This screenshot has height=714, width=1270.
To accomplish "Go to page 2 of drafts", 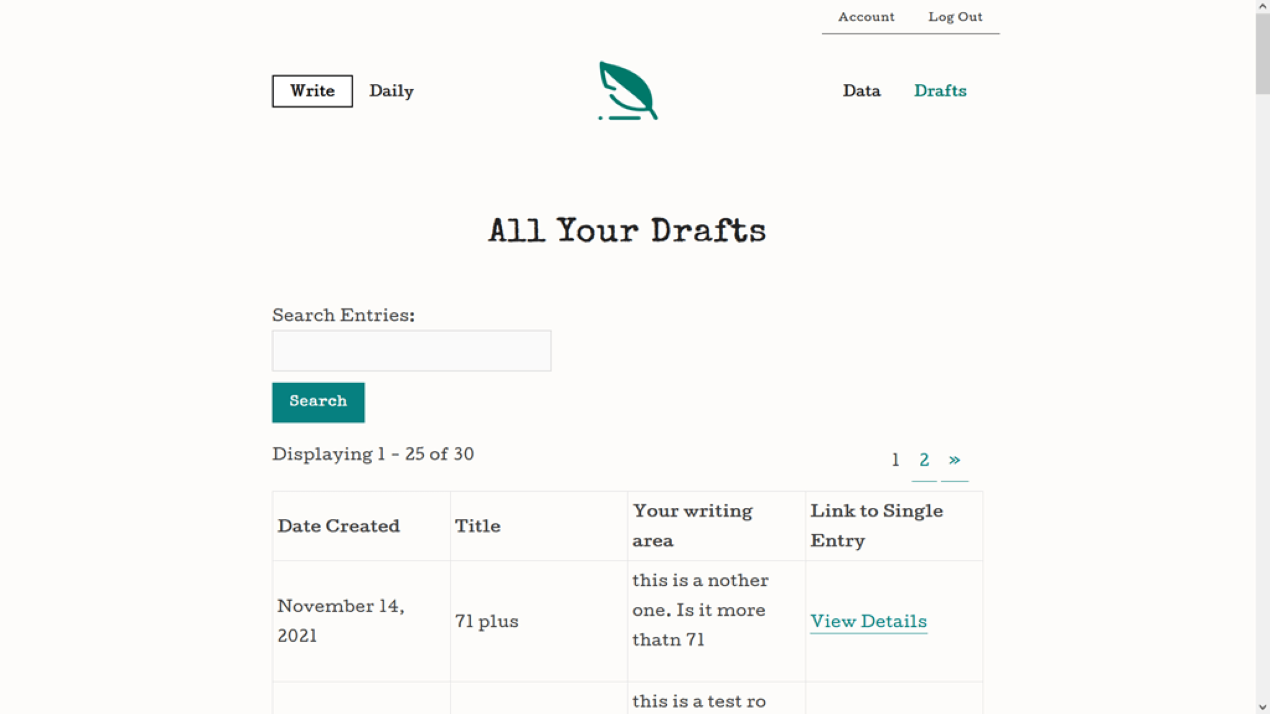I will pyautogui.click(x=924, y=460).
